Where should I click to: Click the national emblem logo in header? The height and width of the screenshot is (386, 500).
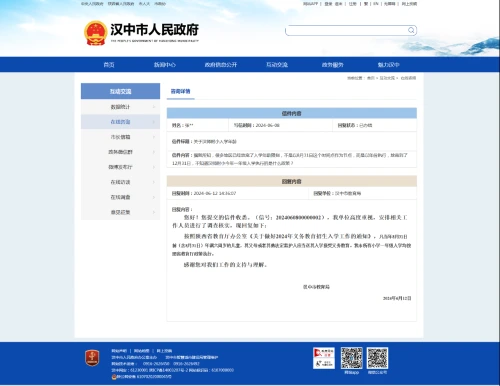click(95, 33)
